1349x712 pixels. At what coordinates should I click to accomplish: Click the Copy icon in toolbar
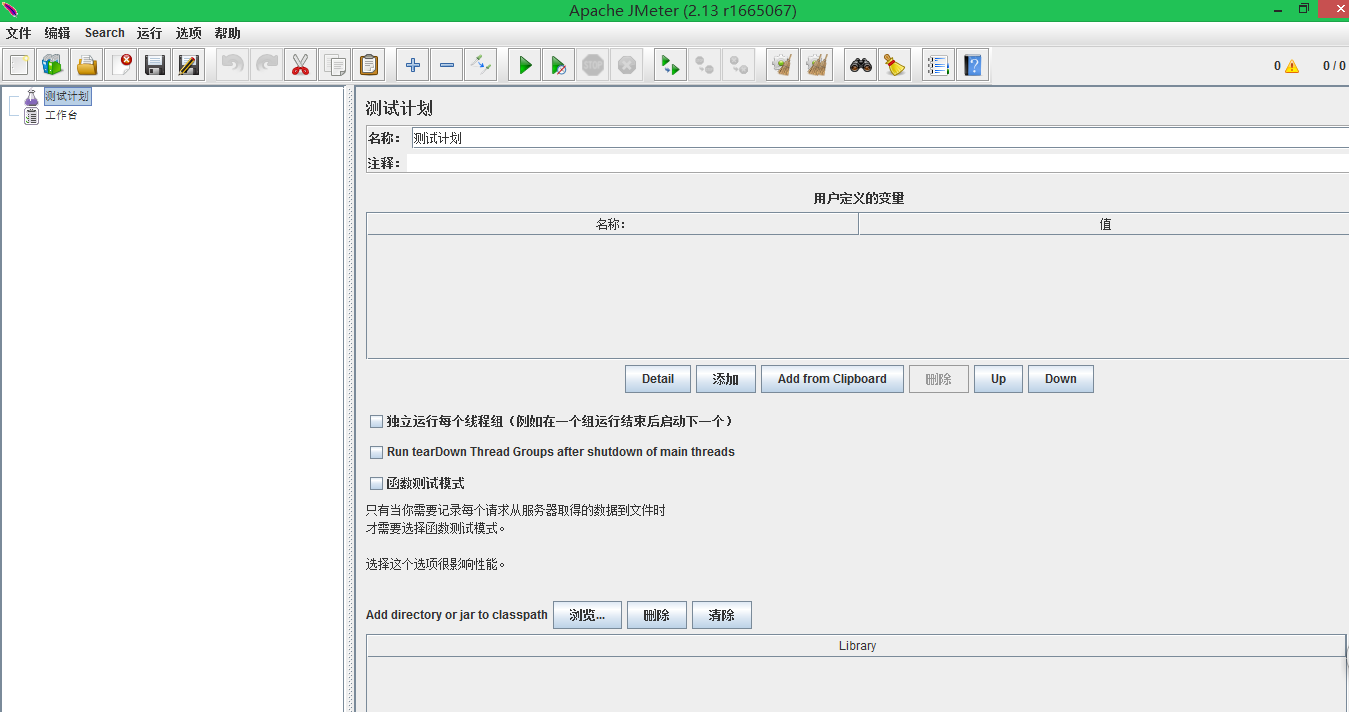click(335, 66)
